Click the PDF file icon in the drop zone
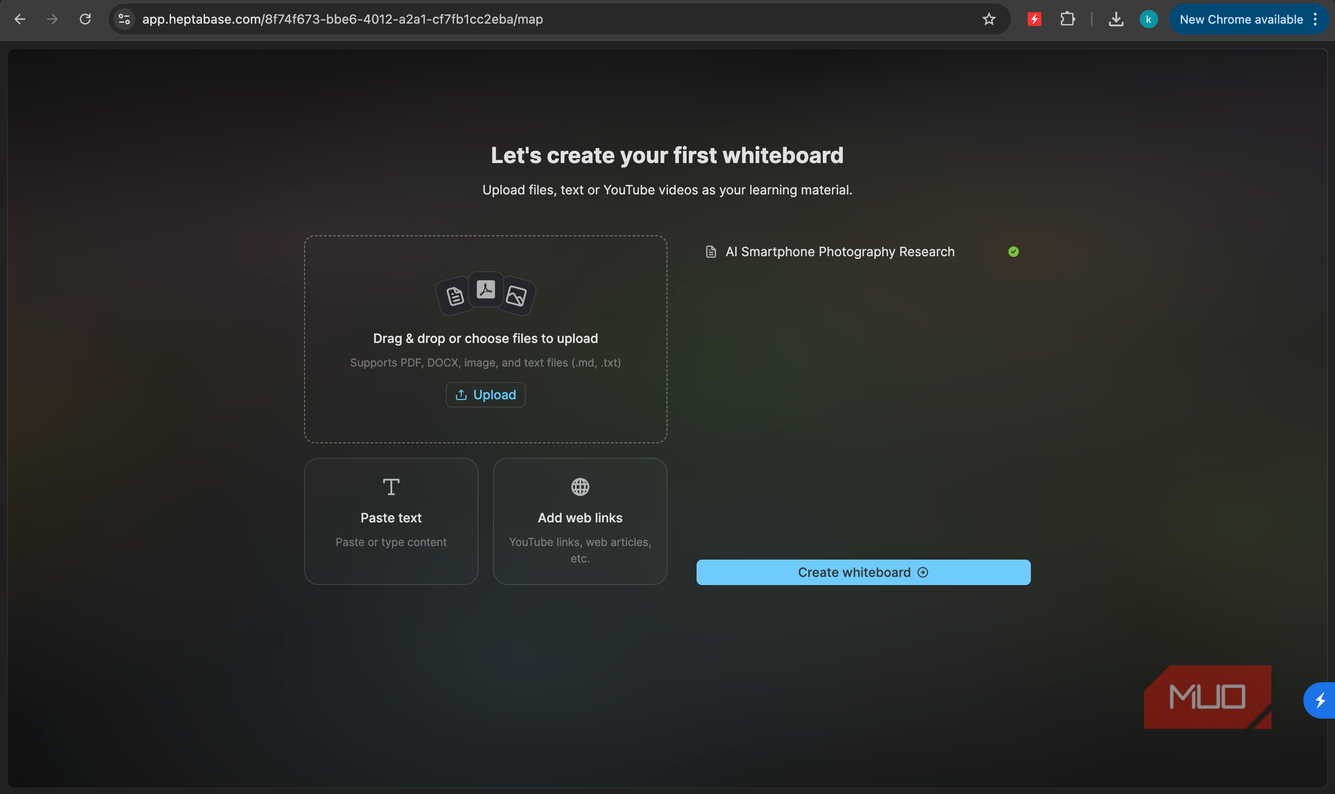The width and height of the screenshot is (1335, 794). (x=486, y=290)
